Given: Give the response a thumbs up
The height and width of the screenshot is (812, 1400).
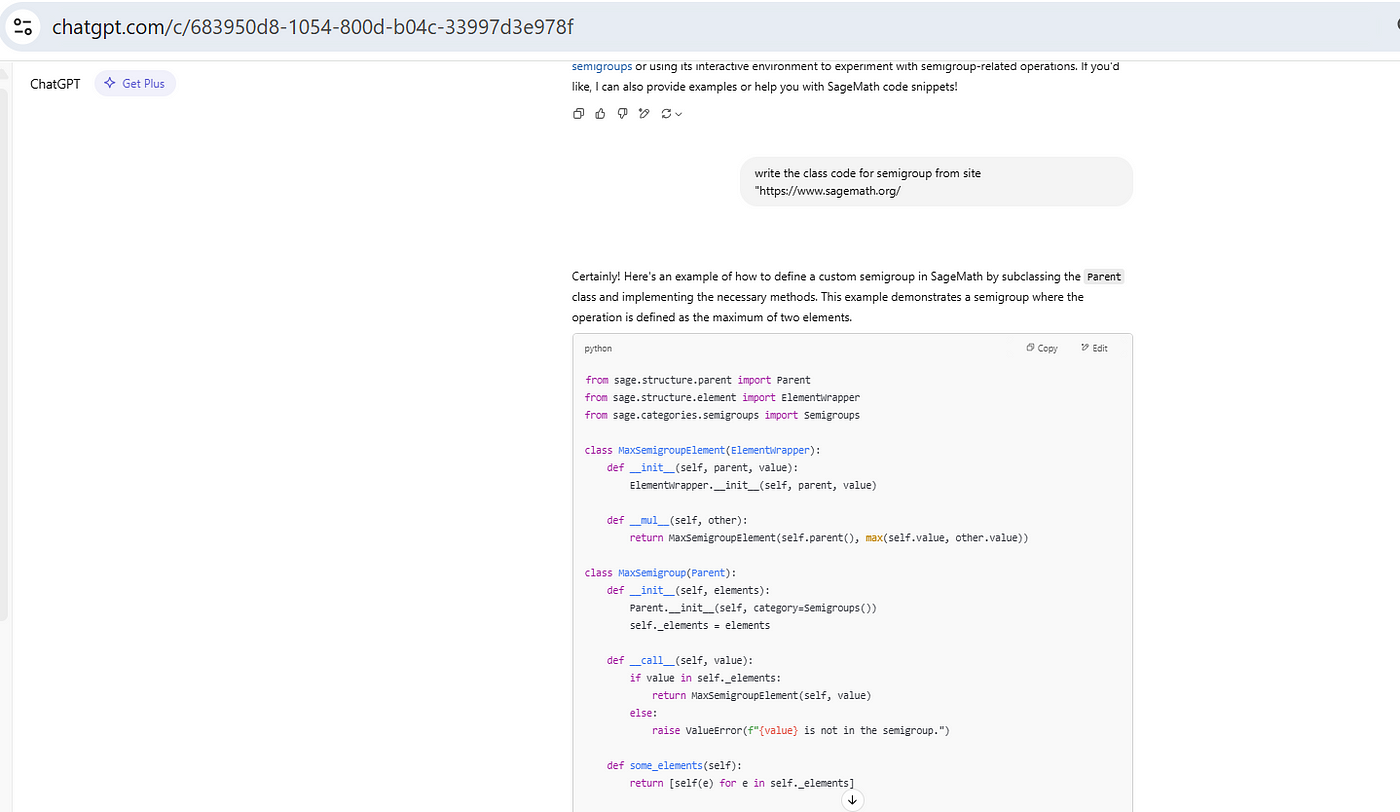Looking at the screenshot, I should click(x=600, y=114).
